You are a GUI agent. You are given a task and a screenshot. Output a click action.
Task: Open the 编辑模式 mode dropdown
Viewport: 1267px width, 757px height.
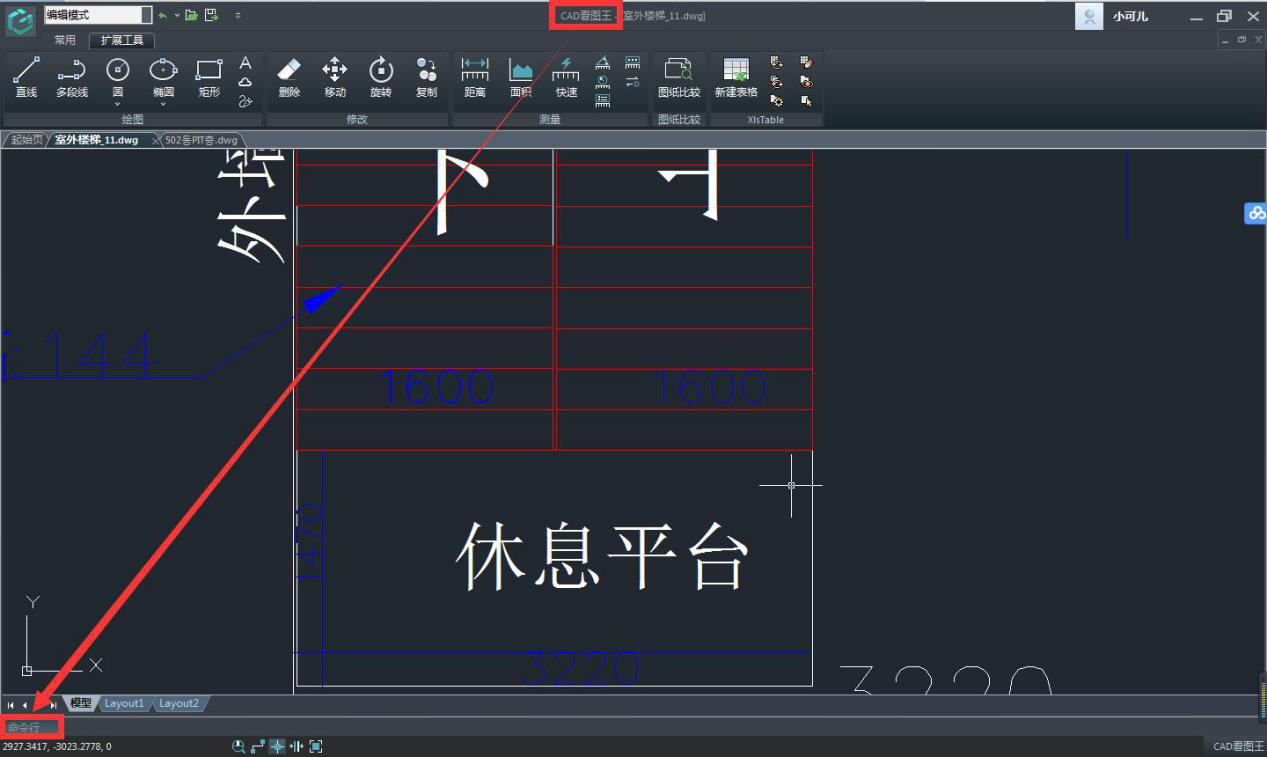146,15
